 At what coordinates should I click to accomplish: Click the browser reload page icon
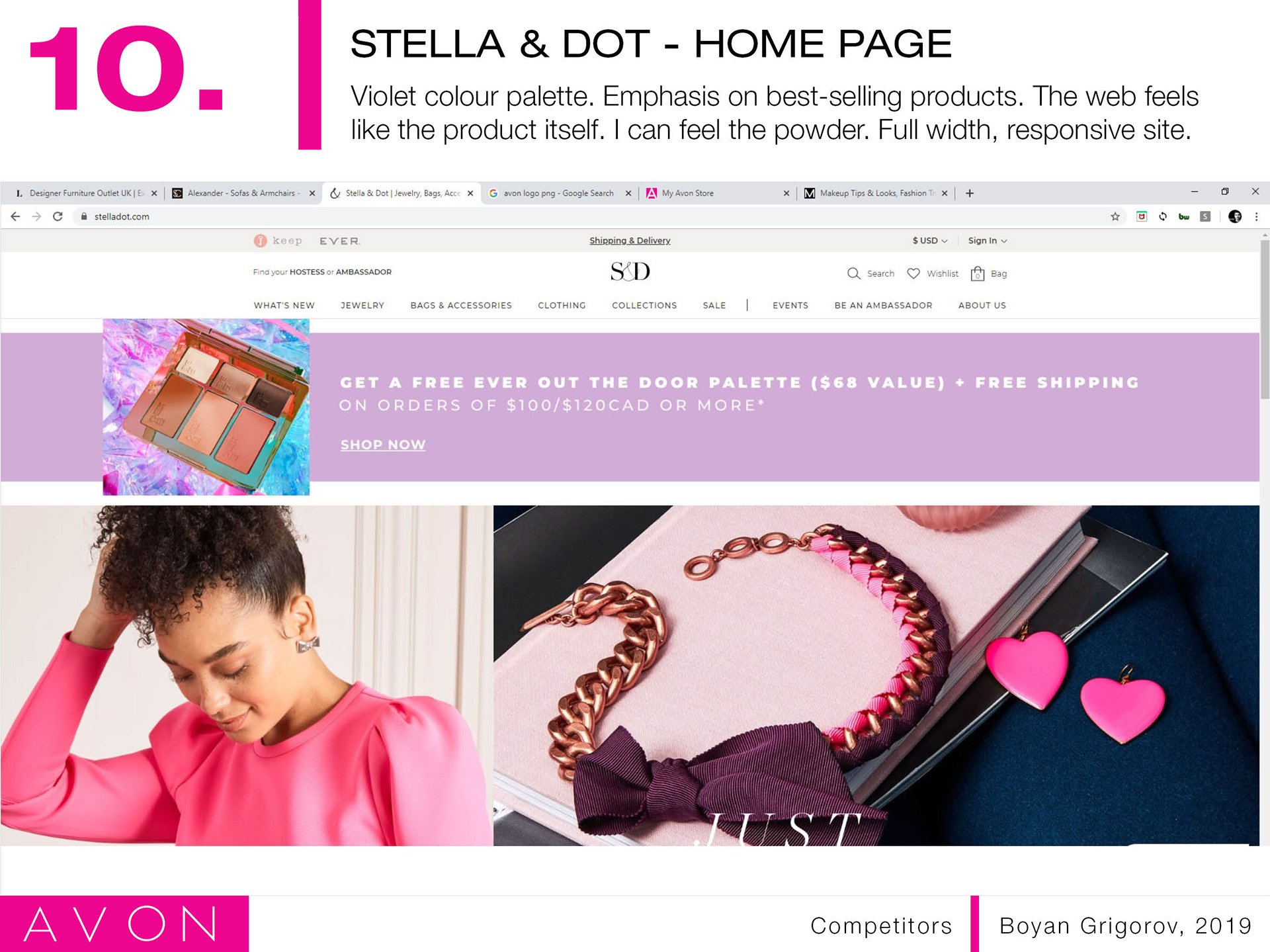pos(58,216)
